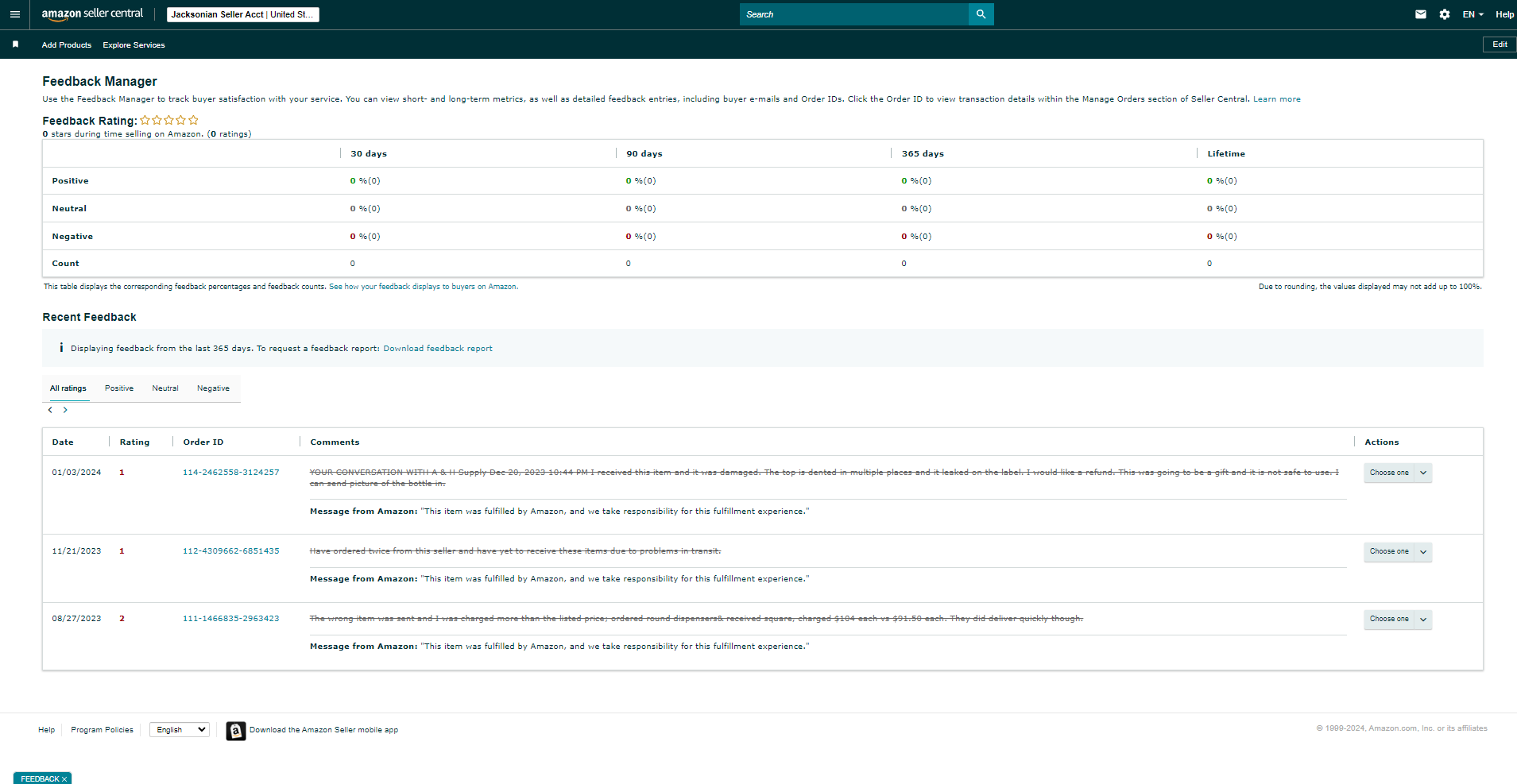Click the date 11/21/2023
The width and height of the screenshot is (1517, 784).
76,551
